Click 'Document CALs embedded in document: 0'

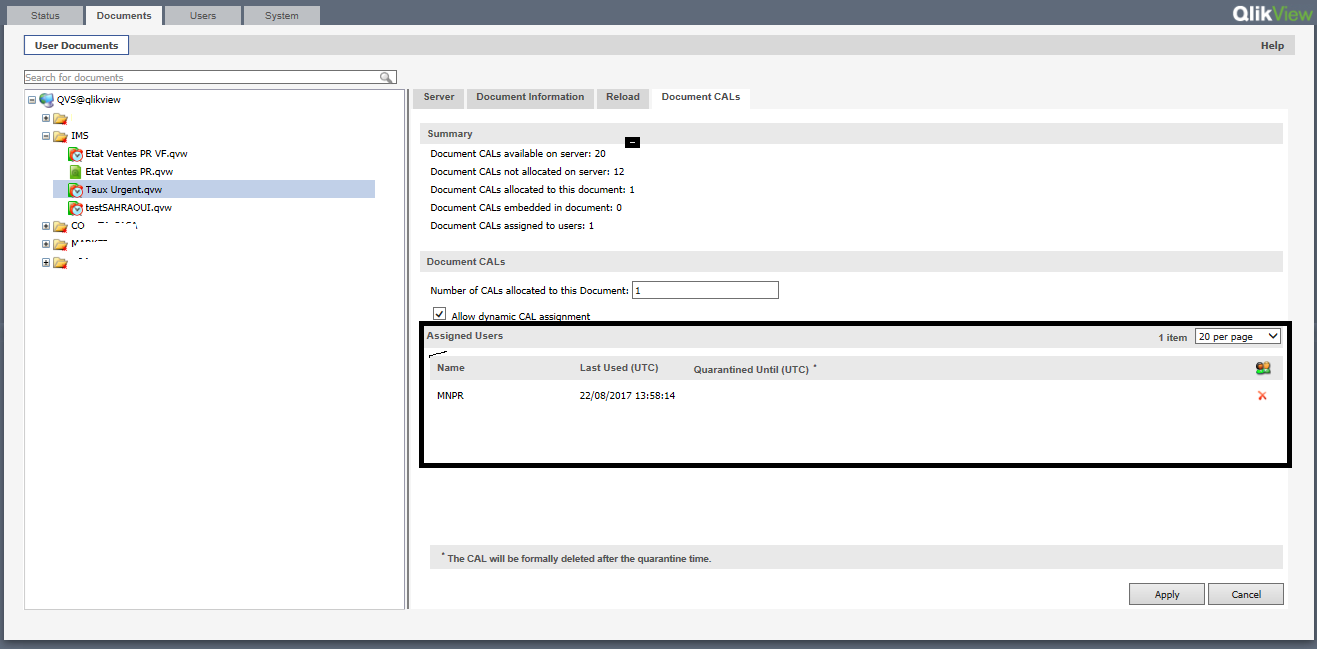[x=526, y=208]
